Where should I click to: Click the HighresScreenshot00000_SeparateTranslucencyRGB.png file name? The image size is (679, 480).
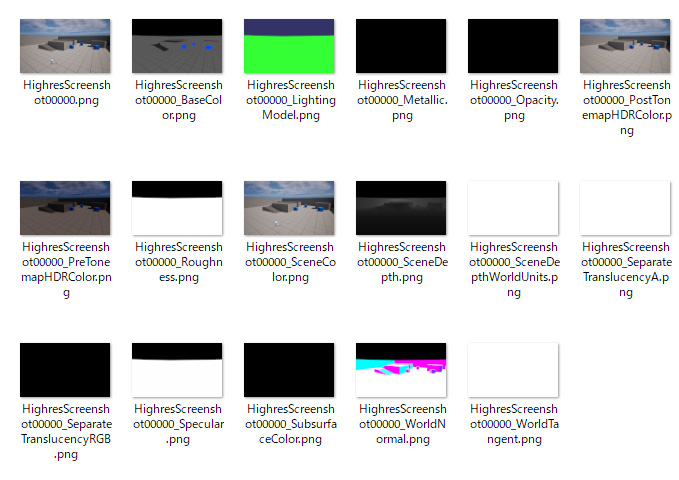(66, 431)
